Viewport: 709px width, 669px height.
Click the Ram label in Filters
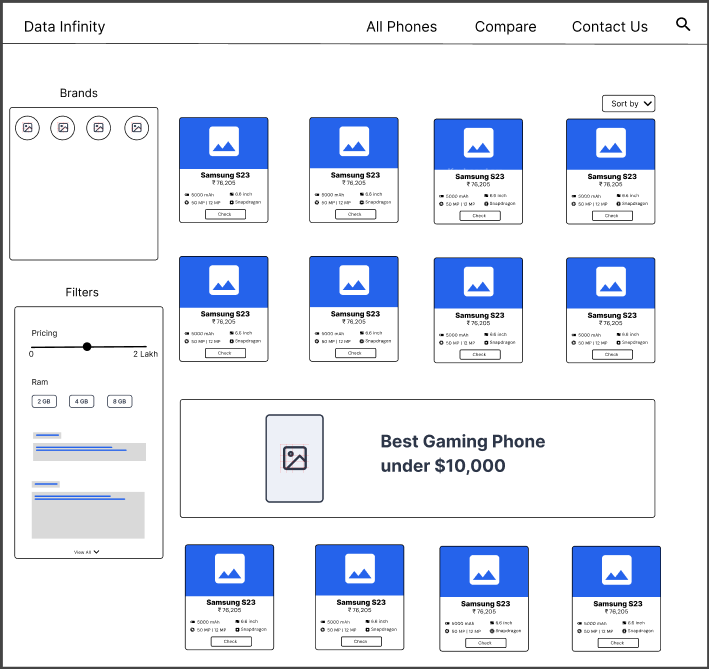click(40, 382)
